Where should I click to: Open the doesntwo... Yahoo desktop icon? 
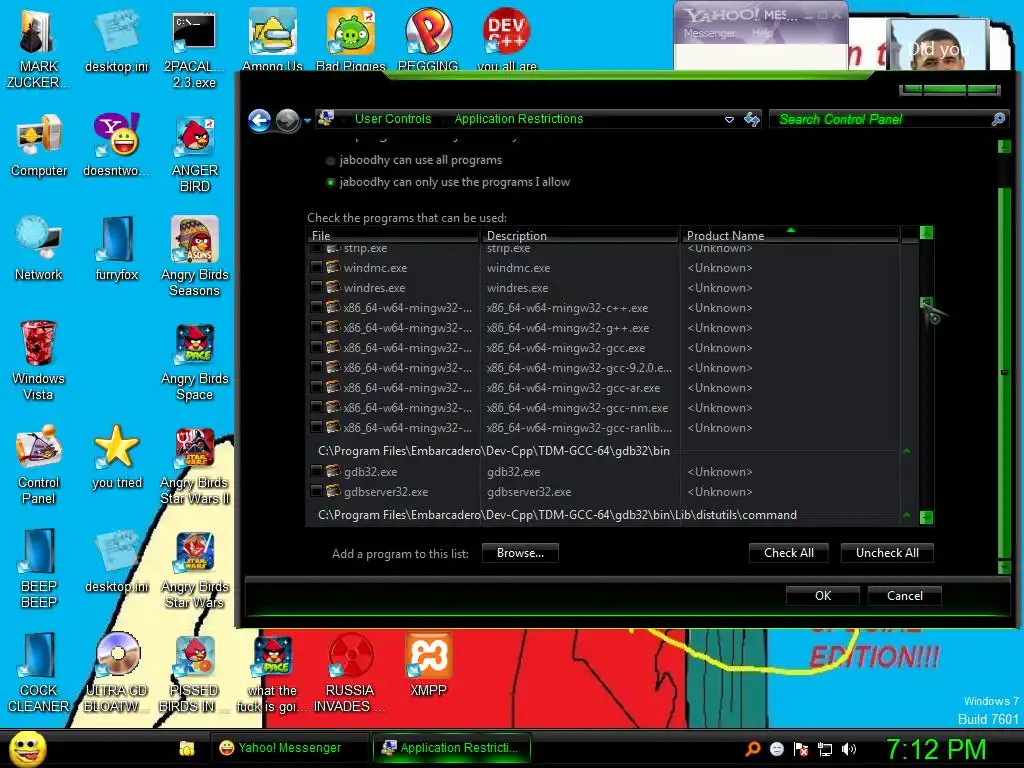click(x=116, y=145)
